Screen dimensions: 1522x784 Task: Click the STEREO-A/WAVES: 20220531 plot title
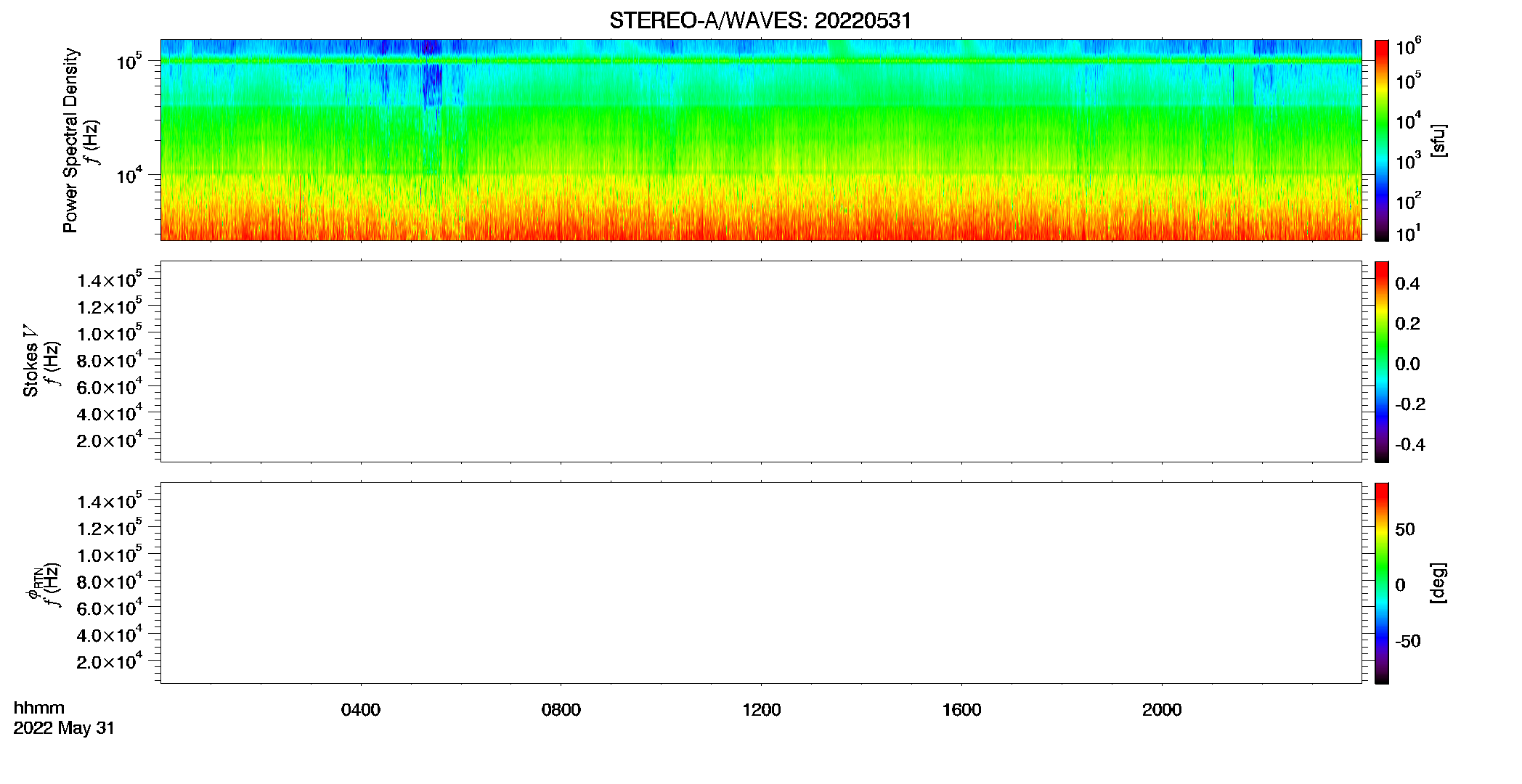pyautogui.click(x=760, y=20)
